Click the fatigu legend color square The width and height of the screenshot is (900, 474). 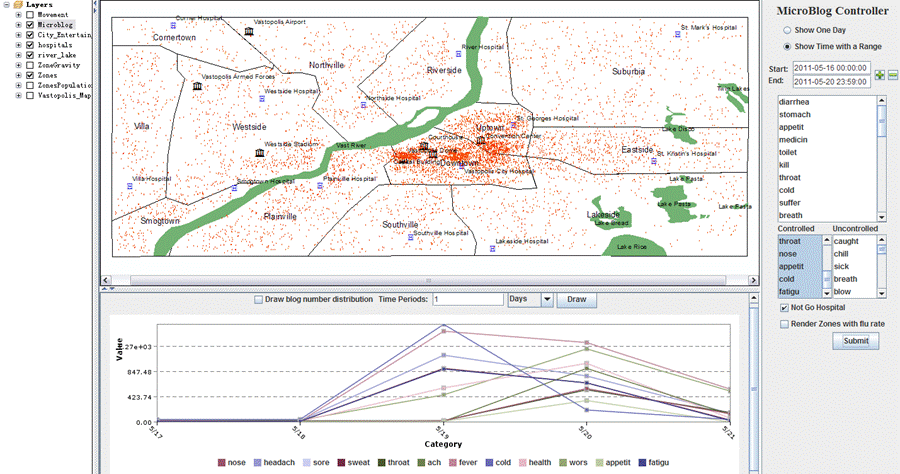coord(642,463)
